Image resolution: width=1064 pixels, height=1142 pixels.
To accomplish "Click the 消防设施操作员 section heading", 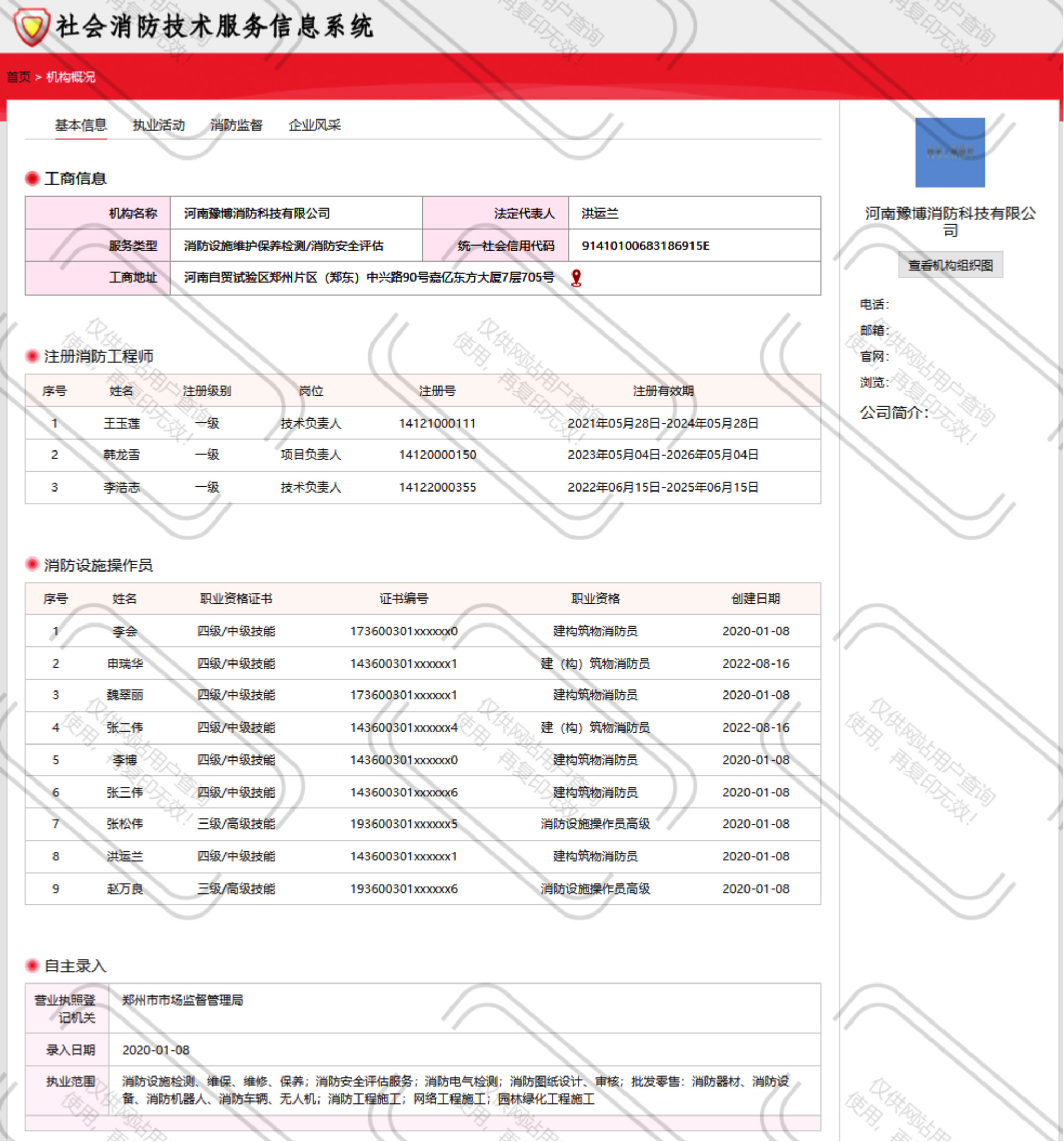I will click(x=99, y=565).
